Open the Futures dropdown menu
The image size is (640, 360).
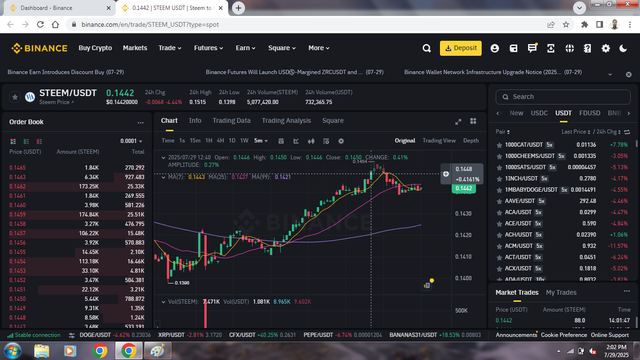pyautogui.click(x=208, y=48)
